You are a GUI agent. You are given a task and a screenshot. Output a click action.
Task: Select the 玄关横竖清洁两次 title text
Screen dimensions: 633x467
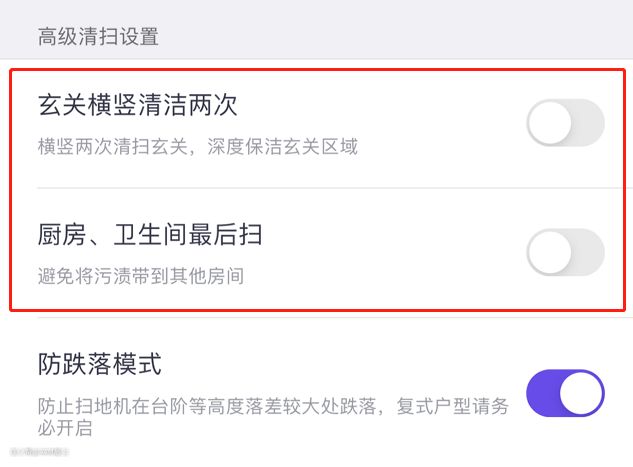(138, 105)
